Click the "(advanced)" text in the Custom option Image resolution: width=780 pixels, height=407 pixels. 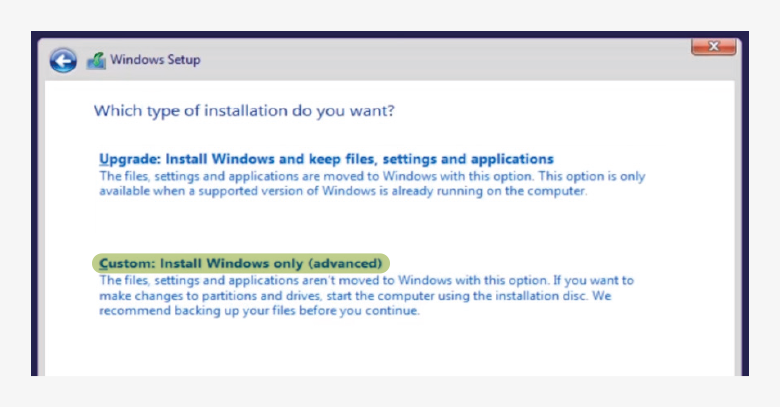tap(345, 263)
